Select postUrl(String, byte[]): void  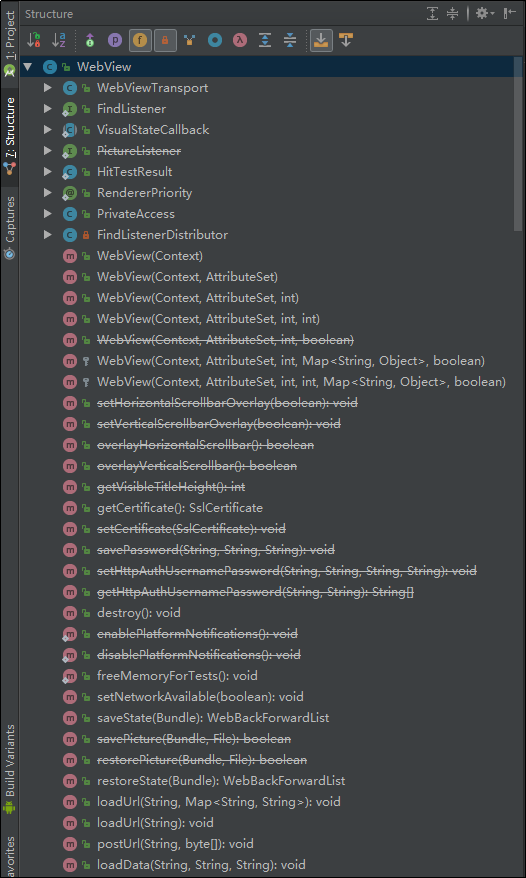(175, 844)
